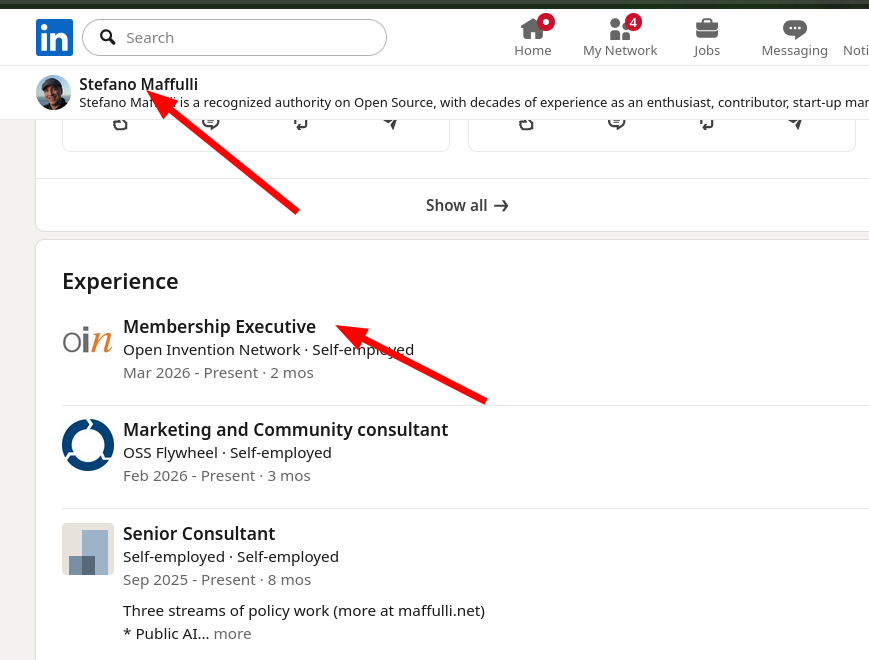Image resolution: width=869 pixels, height=660 pixels.
Task: Select the Senior Consultant job title
Action: 199,534
